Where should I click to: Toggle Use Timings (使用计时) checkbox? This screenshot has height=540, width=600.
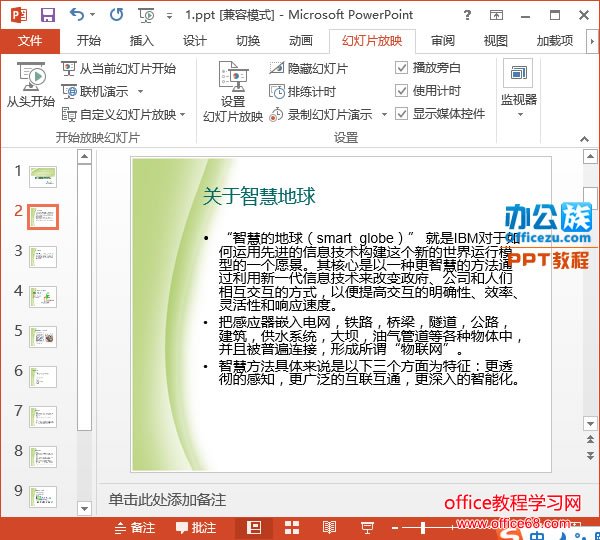[402, 91]
